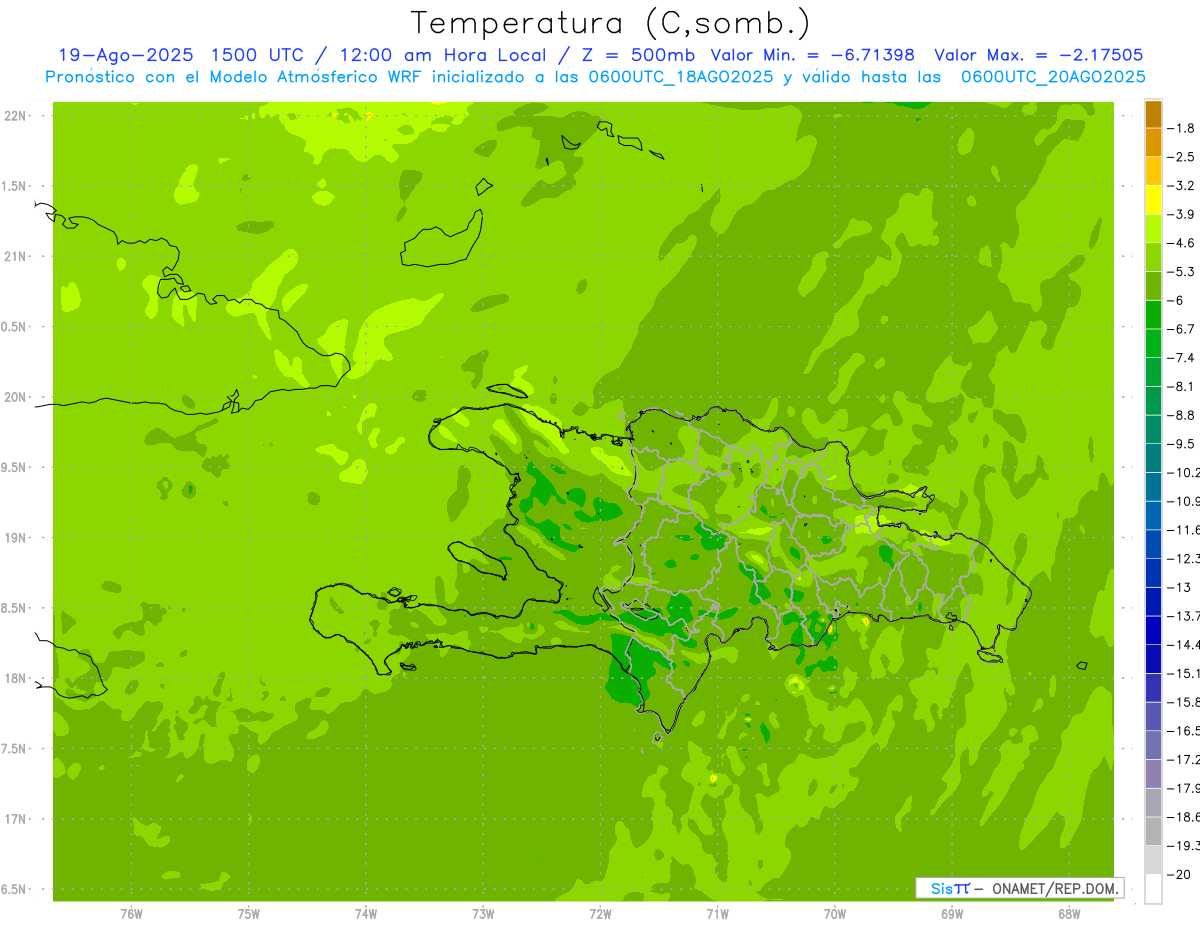Click the '-19.3' colorbar label
Image resolution: width=1200 pixels, height=927 pixels.
(1184, 846)
